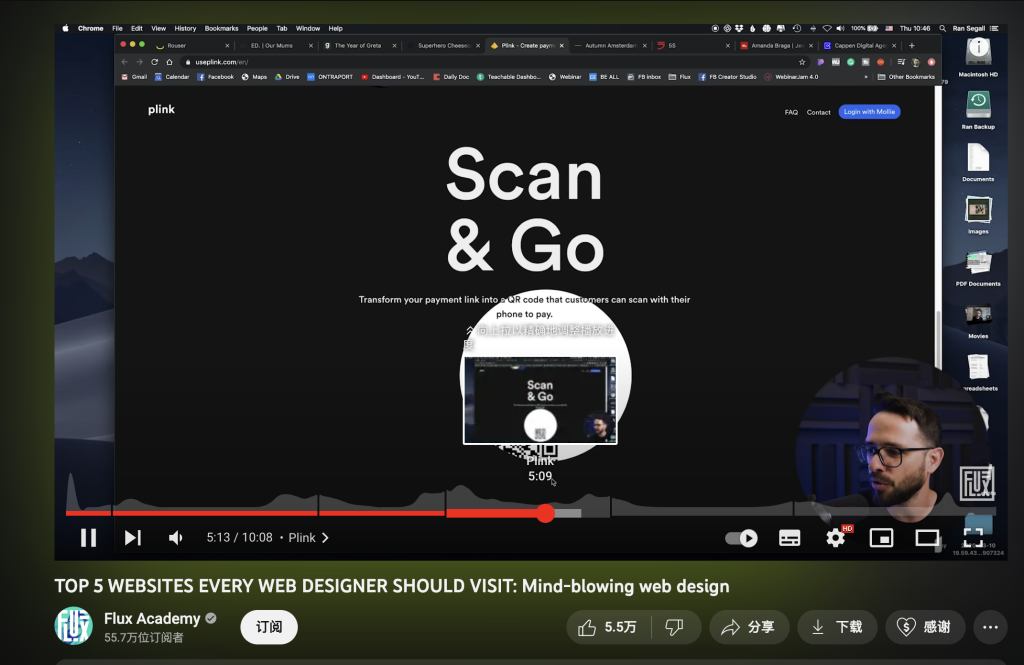Screen dimensions: 1024x665
Task: Open the Flux Academy channel name link
Action: click(152, 618)
